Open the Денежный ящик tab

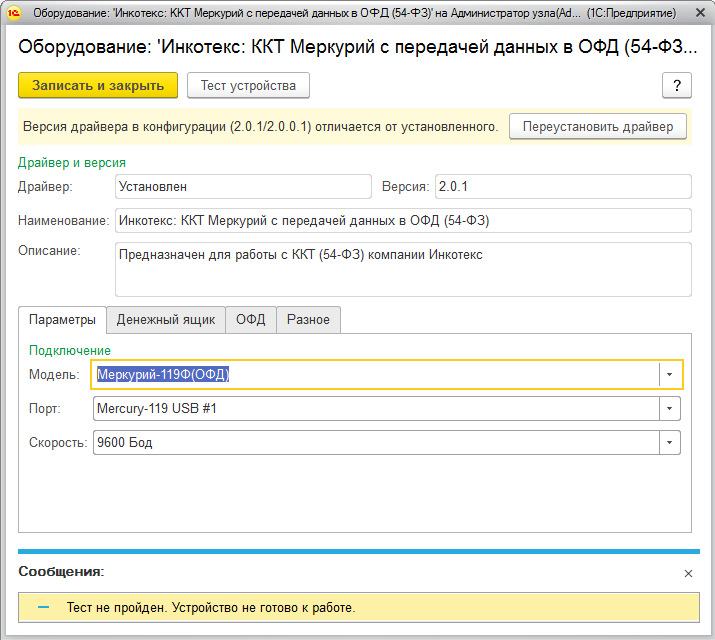click(166, 320)
